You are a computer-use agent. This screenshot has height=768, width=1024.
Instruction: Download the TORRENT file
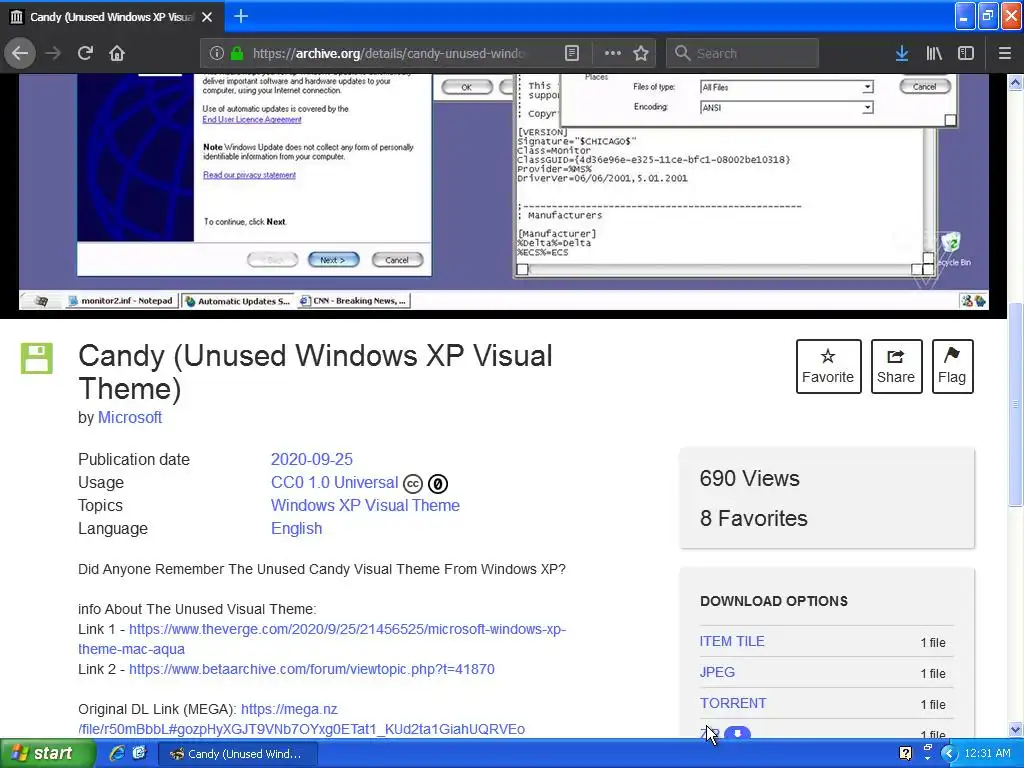click(x=733, y=703)
